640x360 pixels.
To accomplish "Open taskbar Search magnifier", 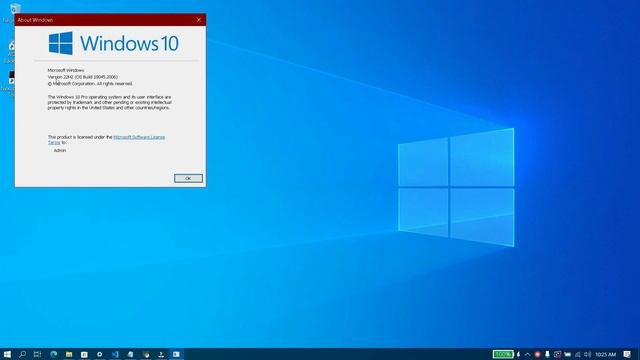I will click(22, 354).
